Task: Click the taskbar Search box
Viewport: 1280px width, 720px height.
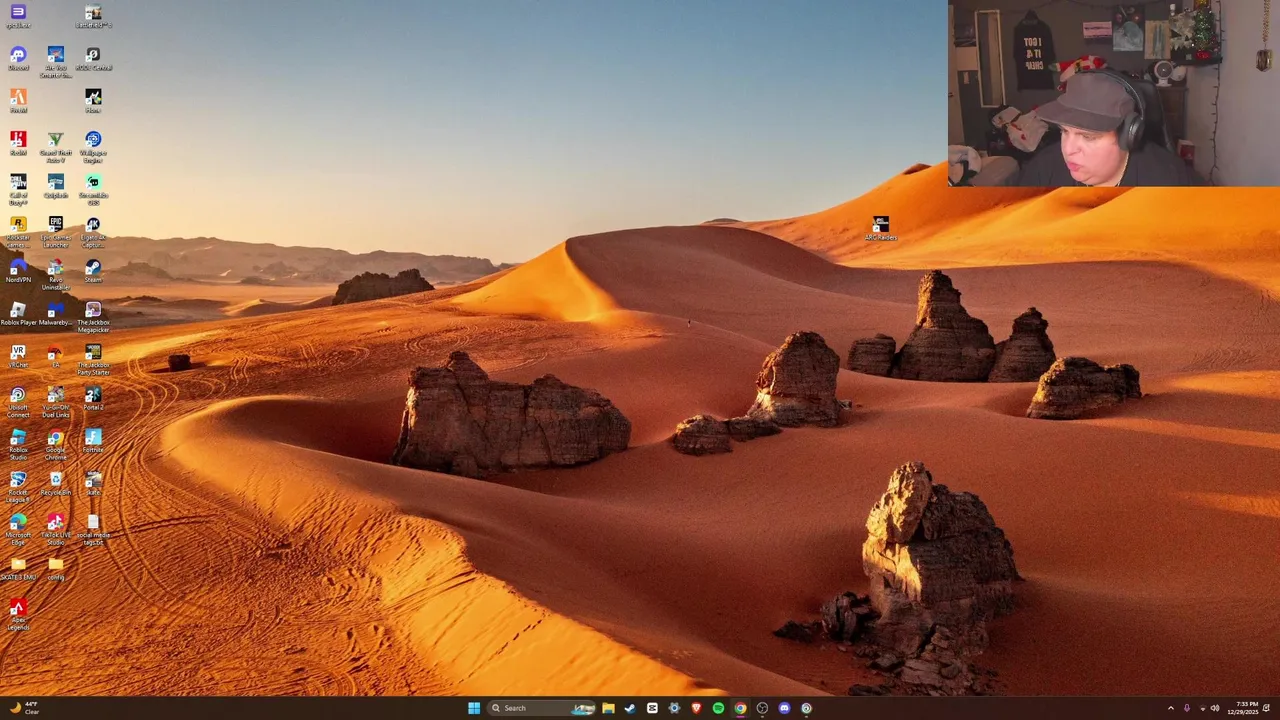Action: tap(541, 708)
